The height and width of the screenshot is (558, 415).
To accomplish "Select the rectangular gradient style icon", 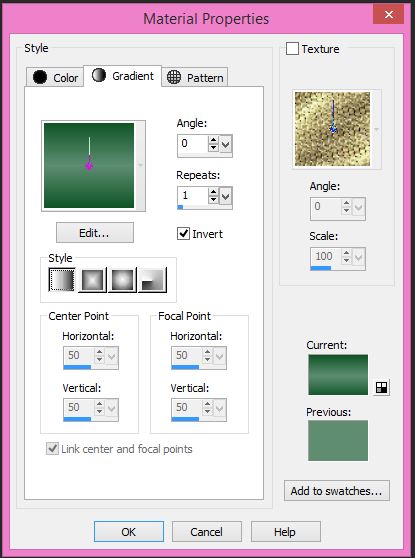I will (92, 280).
